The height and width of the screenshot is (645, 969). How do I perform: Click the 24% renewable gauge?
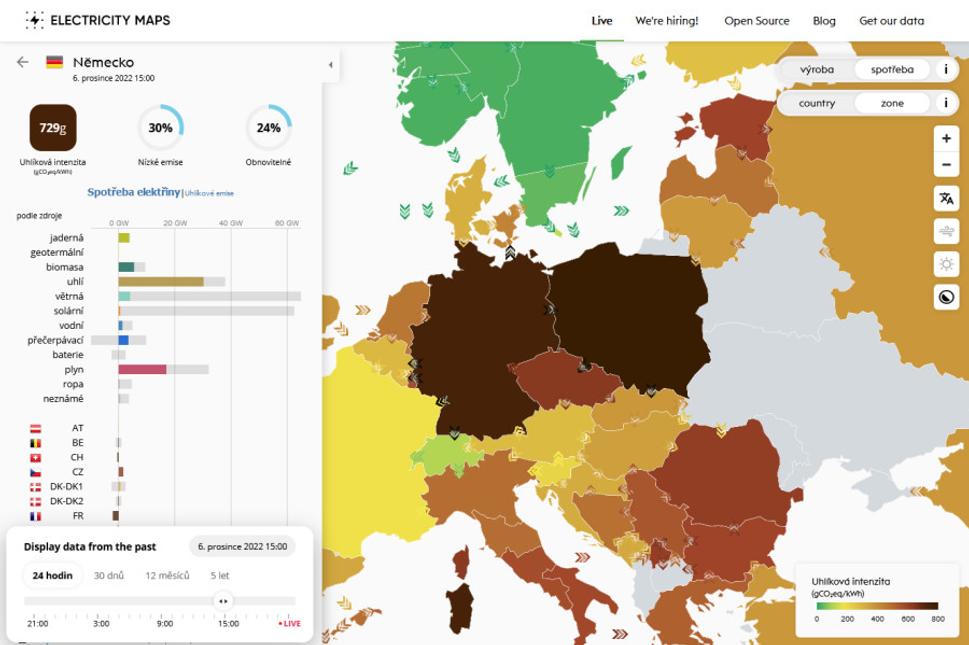click(x=268, y=127)
